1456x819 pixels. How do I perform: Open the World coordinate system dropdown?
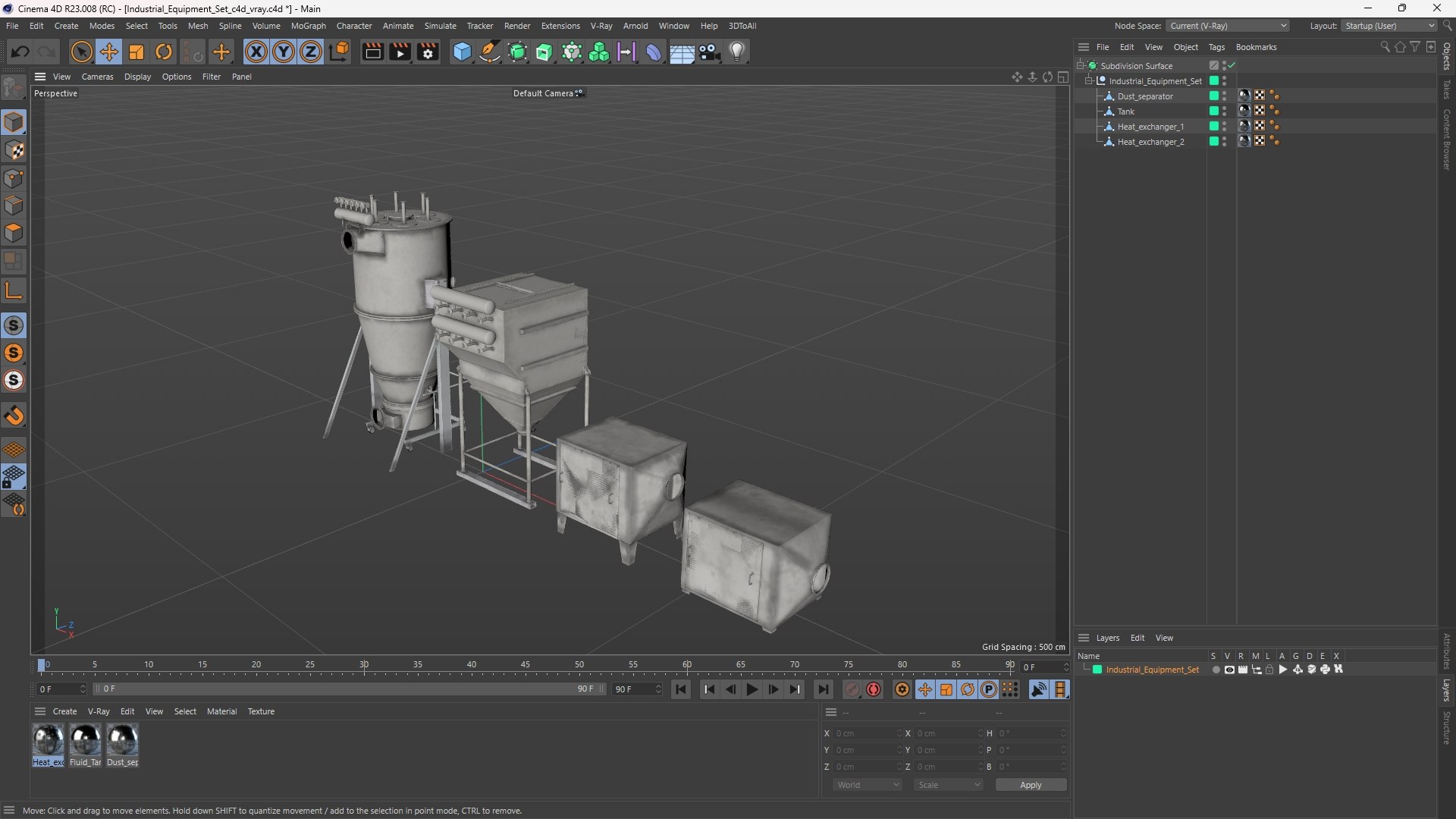point(867,785)
